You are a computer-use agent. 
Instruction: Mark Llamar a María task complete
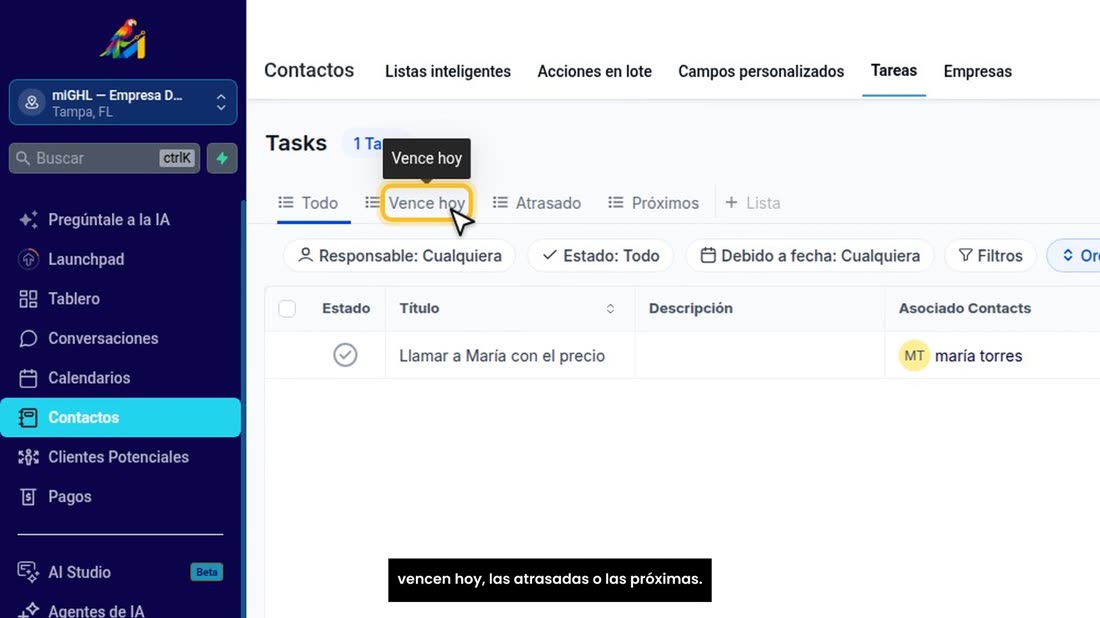345,355
